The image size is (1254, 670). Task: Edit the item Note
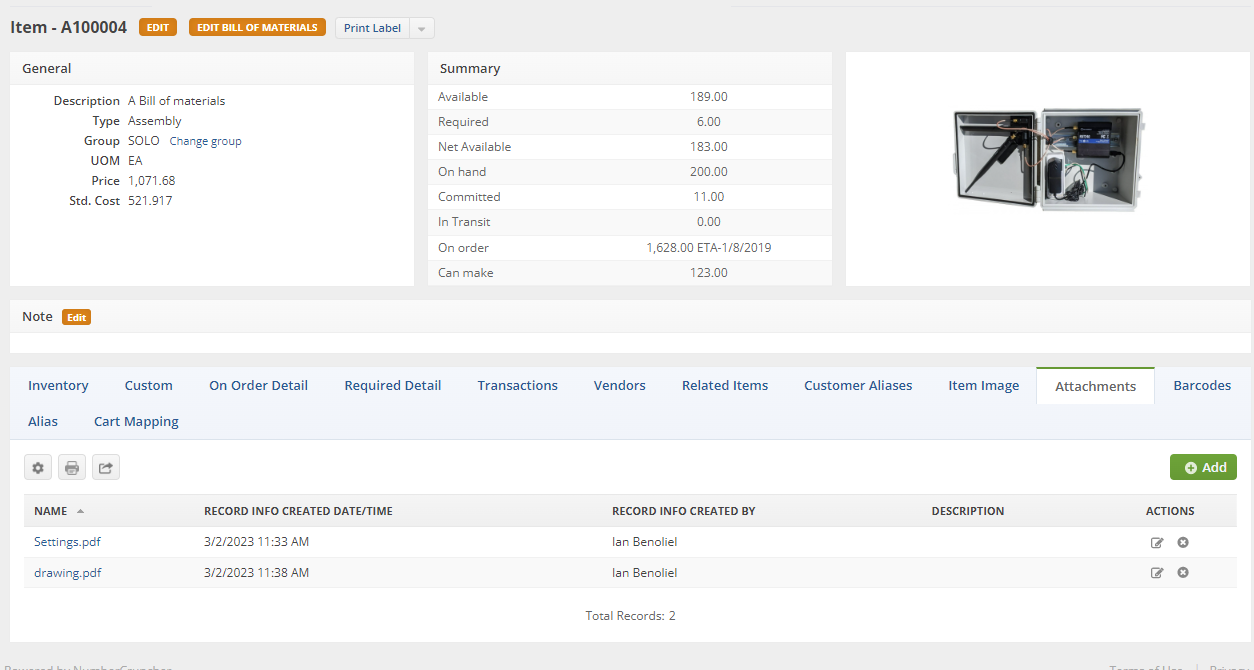[77, 317]
